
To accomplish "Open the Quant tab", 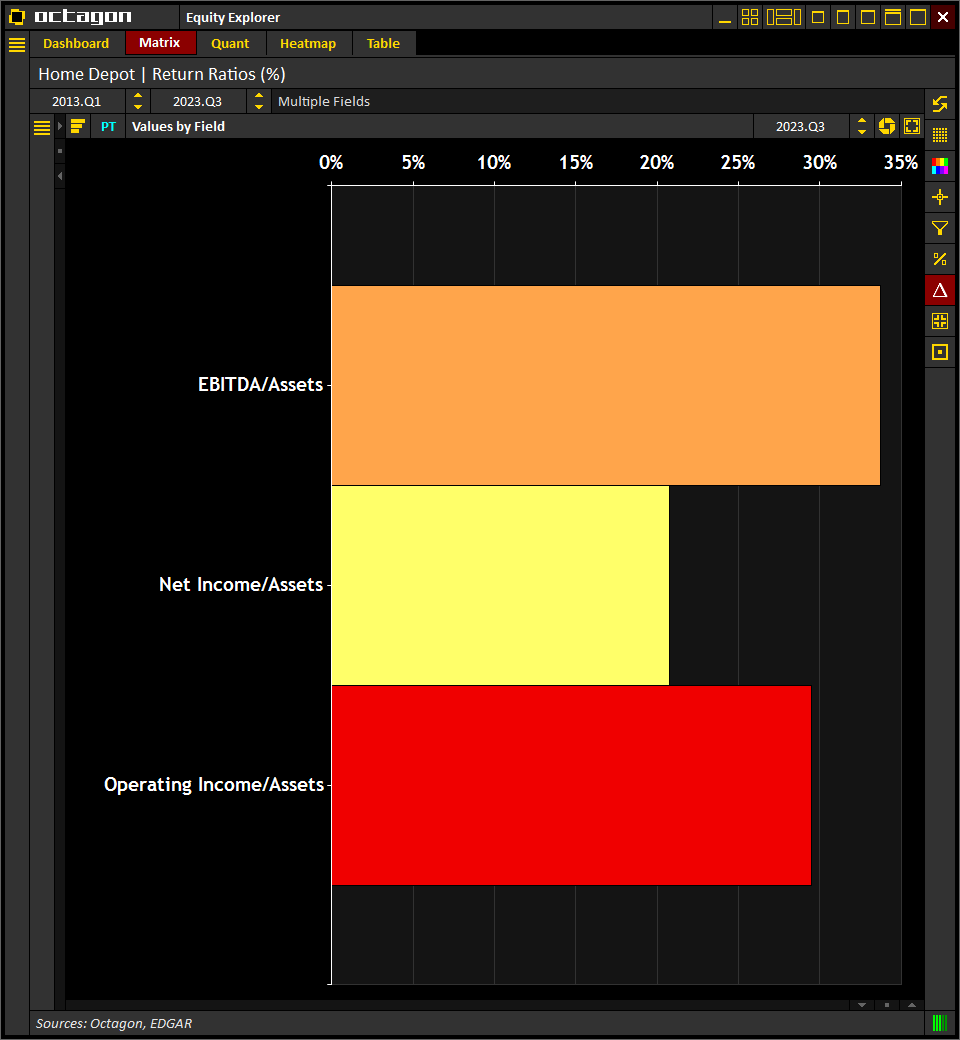I will pyautogui.click(x=230, y=44).
